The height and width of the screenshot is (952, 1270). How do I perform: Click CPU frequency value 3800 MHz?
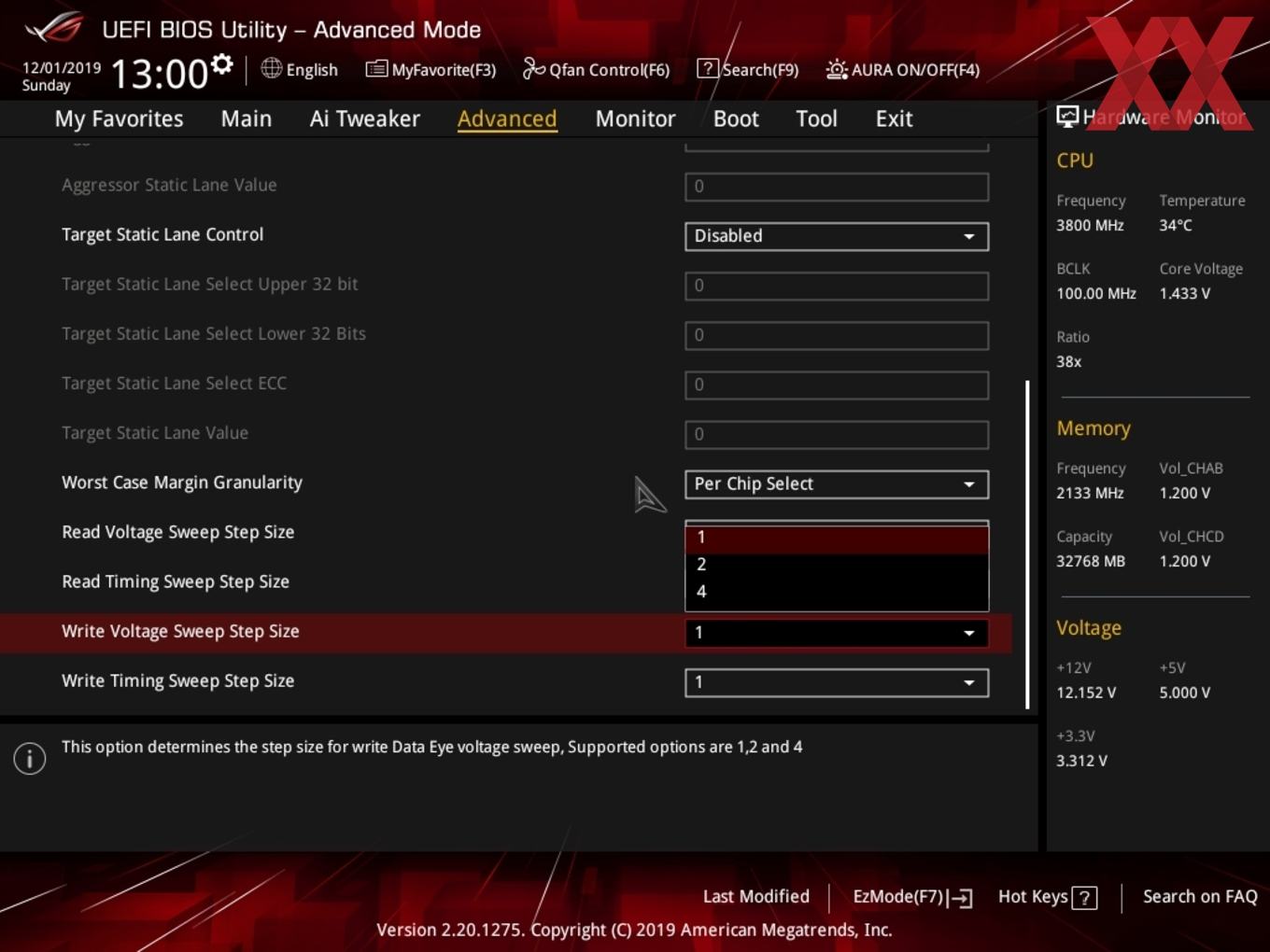(x=1090, y=225)
